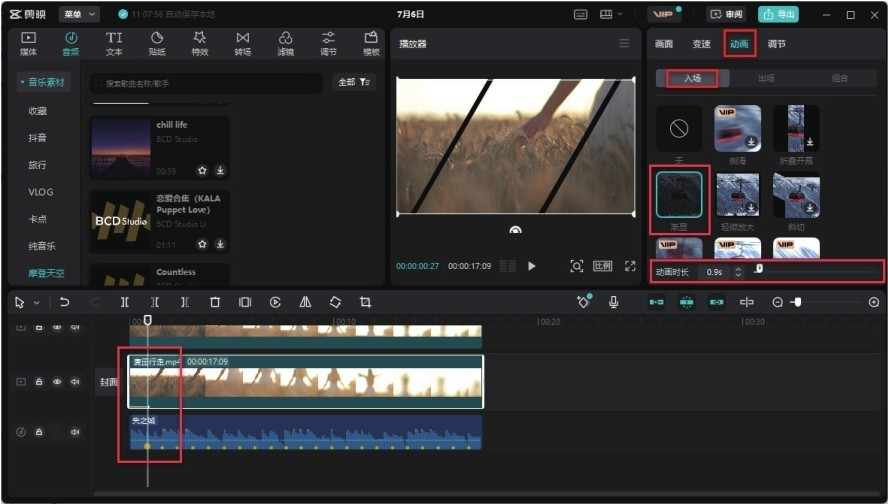Click the freeze frame tool icon

[245, 302]
